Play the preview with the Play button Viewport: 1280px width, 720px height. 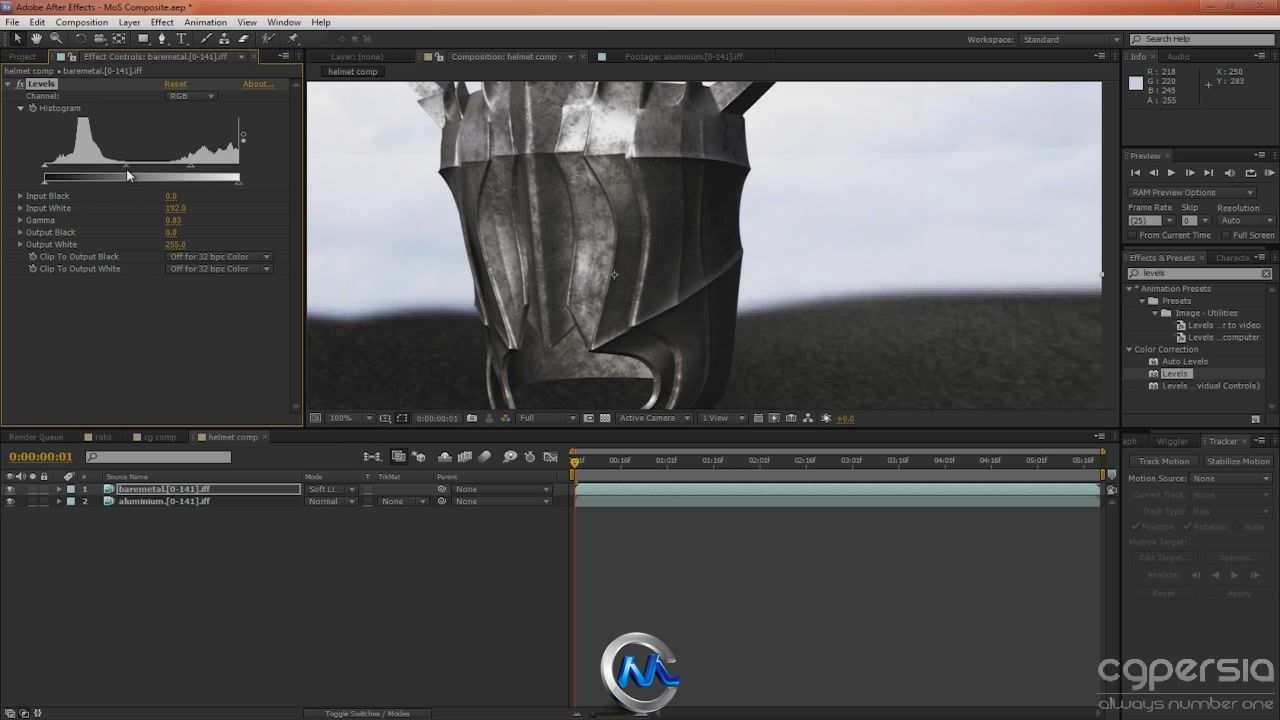(1171, 173)
